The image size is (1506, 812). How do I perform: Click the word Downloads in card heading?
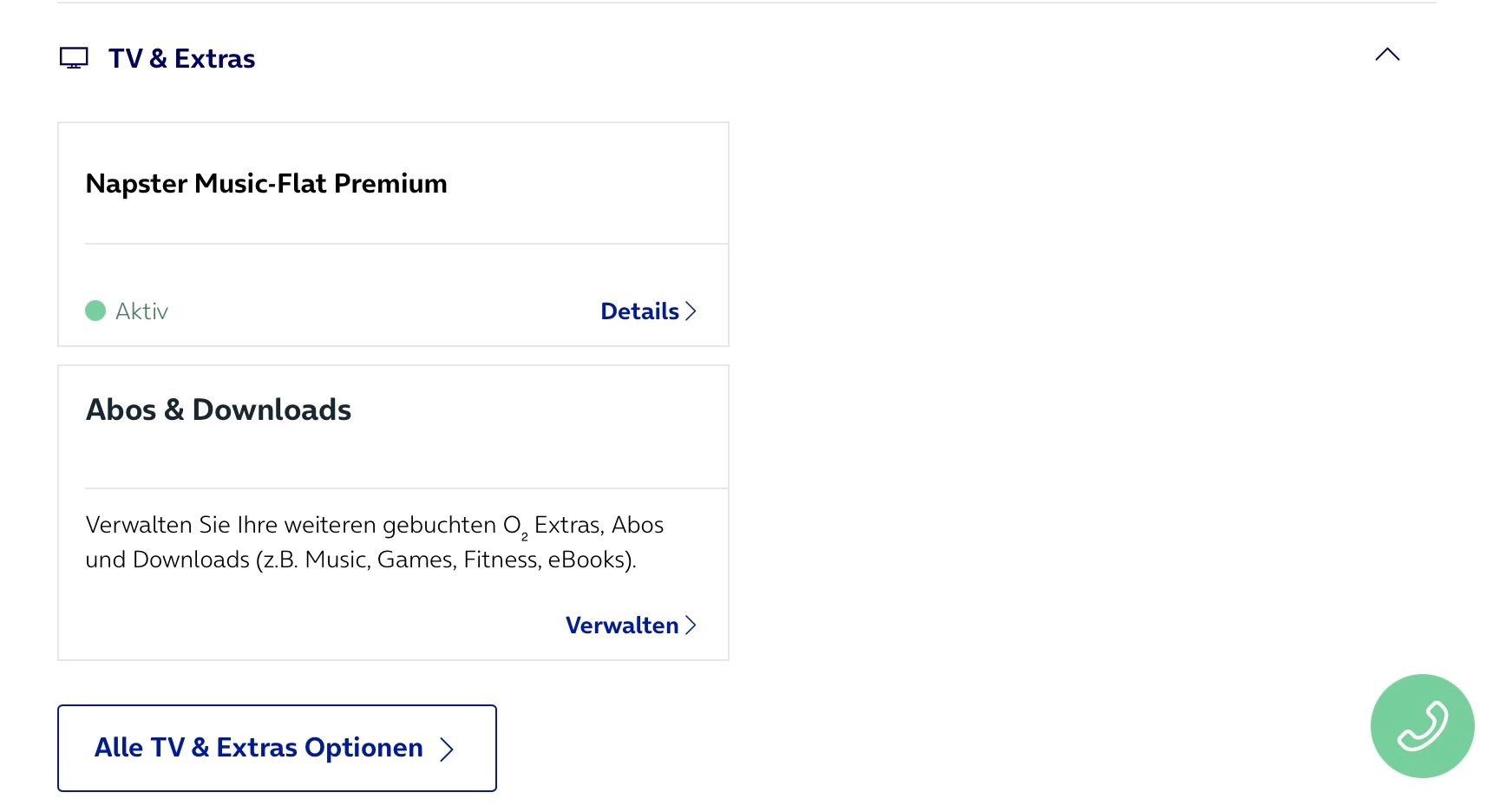click(x=272, y=409)
